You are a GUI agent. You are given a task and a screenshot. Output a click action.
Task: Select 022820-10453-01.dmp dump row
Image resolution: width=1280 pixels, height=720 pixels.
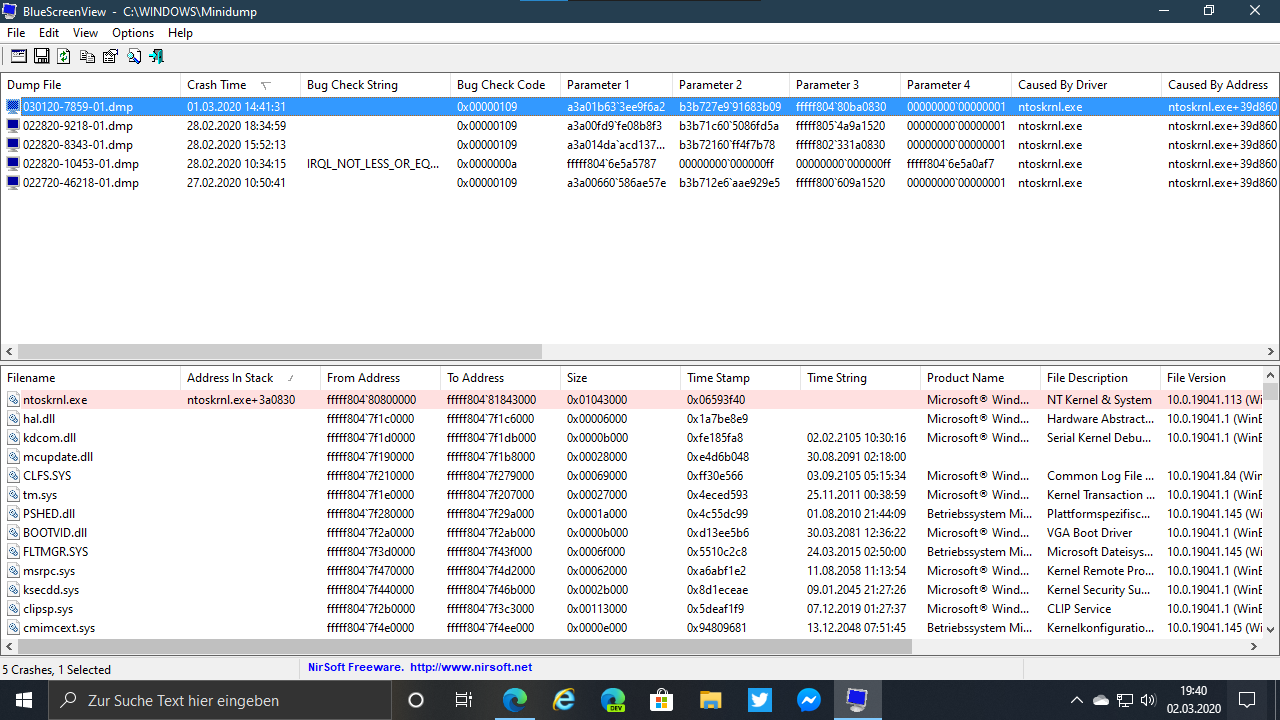tap(640, 164)
